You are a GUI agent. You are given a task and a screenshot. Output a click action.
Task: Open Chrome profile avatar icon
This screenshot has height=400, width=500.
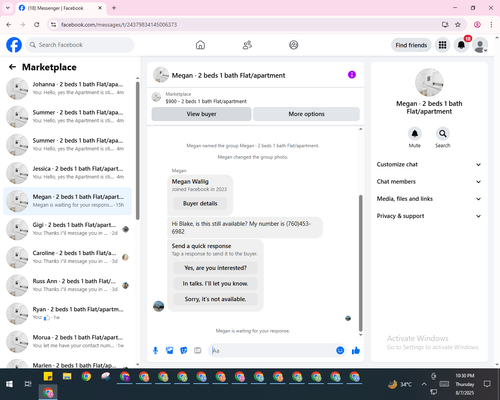tap(477, 25)
